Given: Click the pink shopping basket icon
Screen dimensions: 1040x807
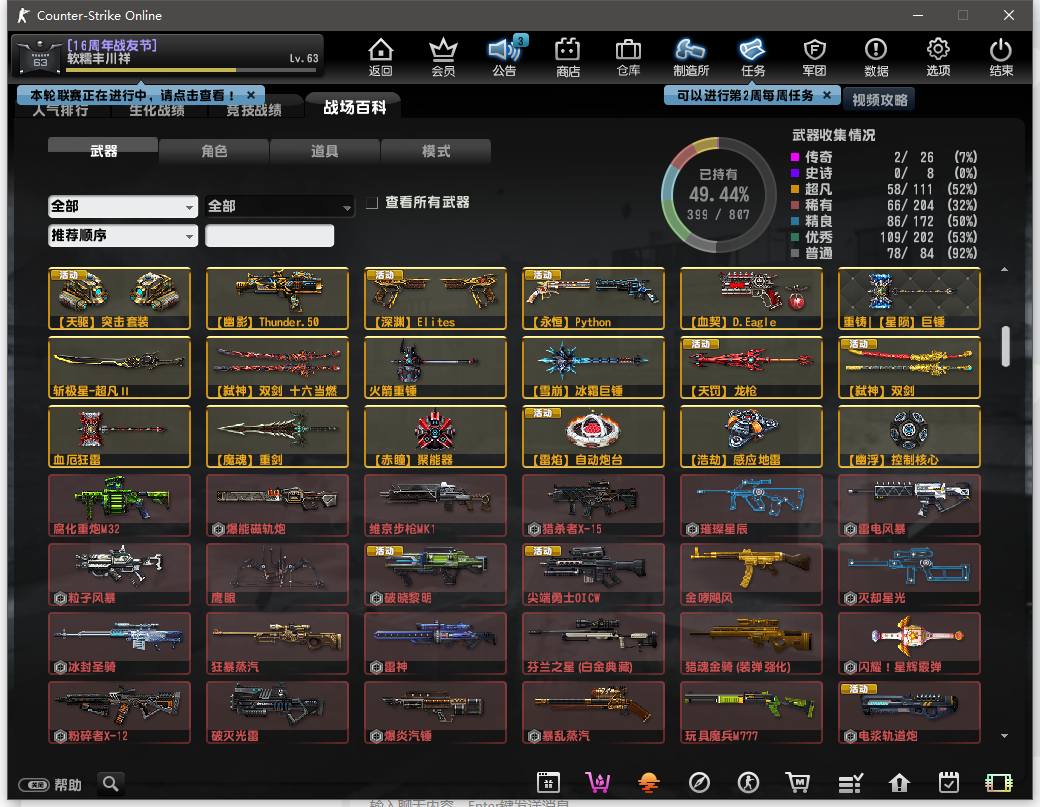Looking at the screenshot, I should (598, 783).
